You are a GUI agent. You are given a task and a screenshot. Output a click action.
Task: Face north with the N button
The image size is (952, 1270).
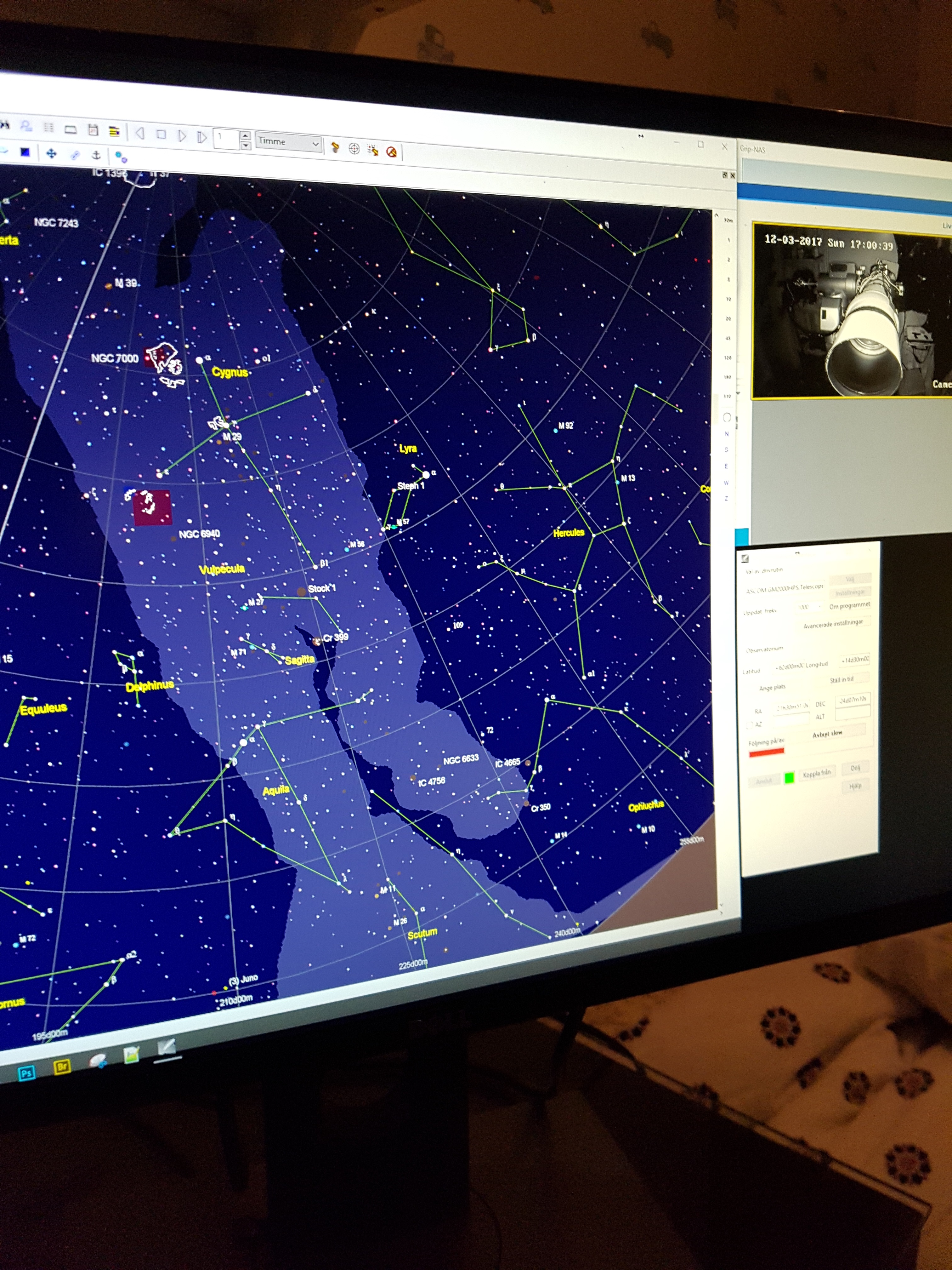click(727, 434)
